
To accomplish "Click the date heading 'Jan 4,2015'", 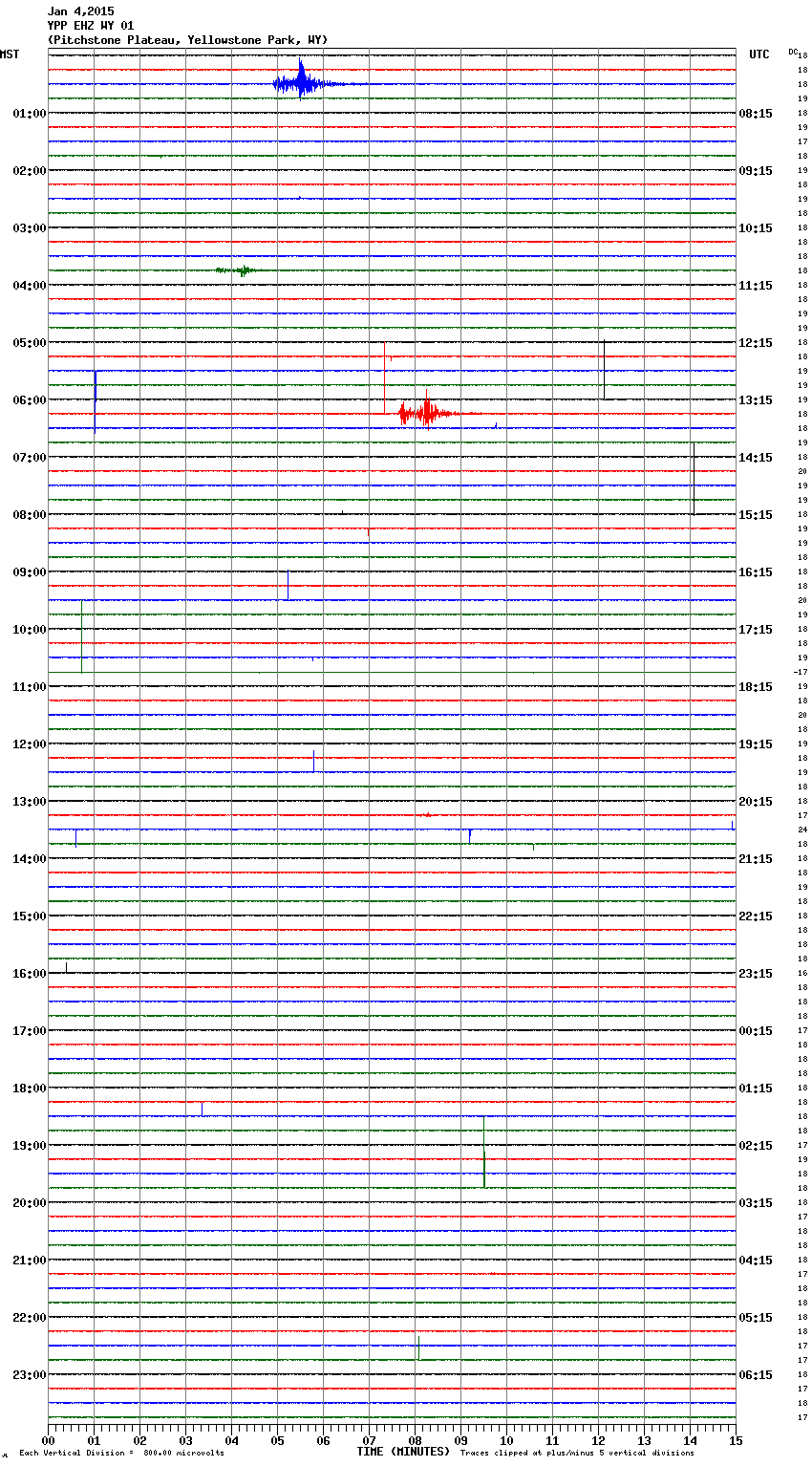I will click(x=80, y=11).
